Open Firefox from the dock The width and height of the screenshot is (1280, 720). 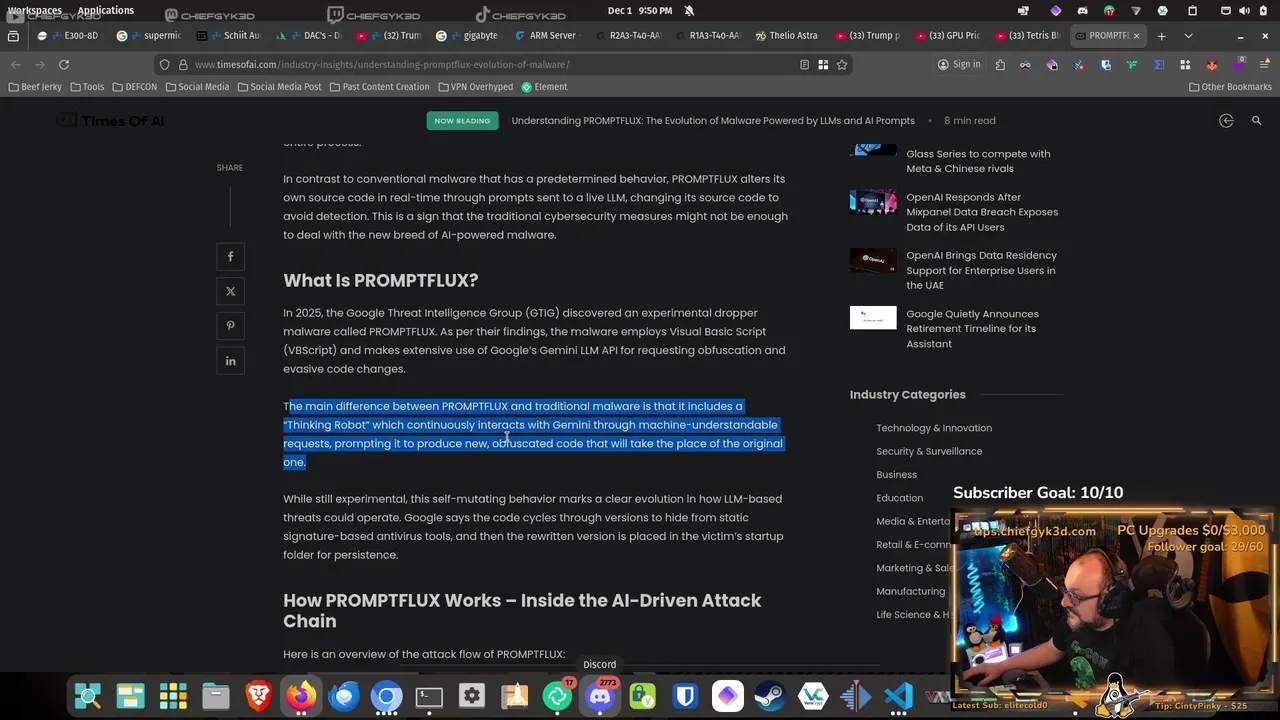(301, 696)
